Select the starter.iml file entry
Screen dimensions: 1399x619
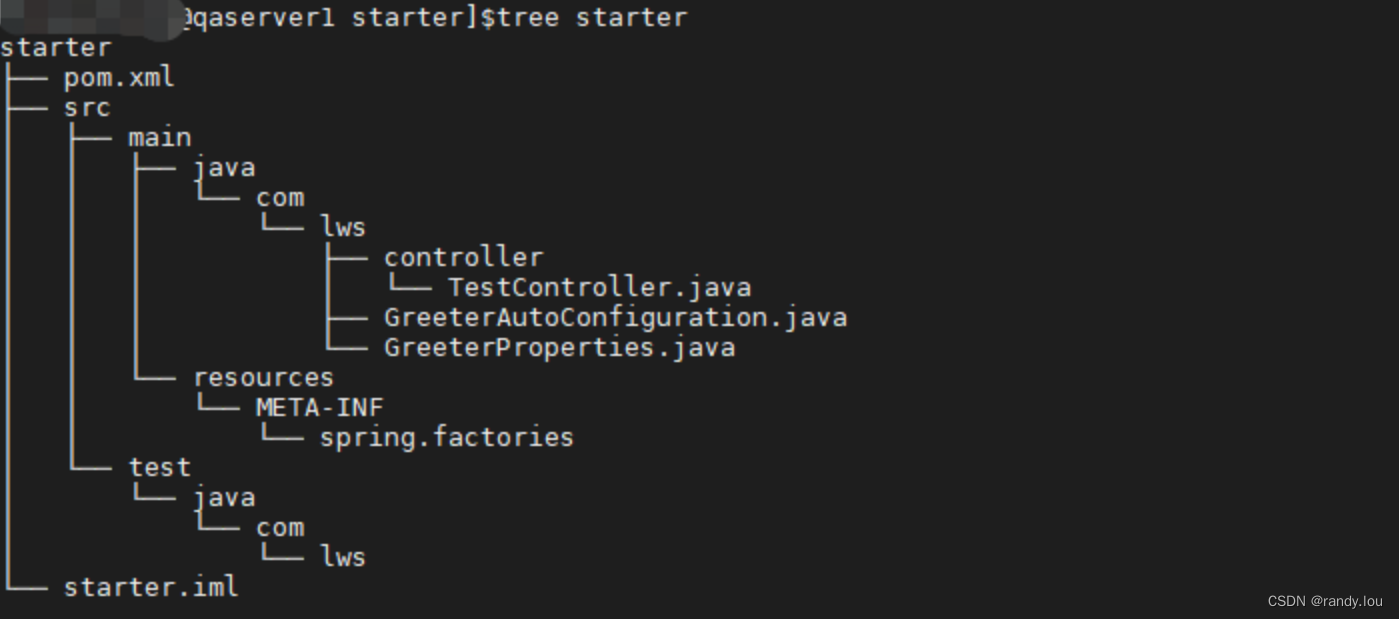coord(151,587)
